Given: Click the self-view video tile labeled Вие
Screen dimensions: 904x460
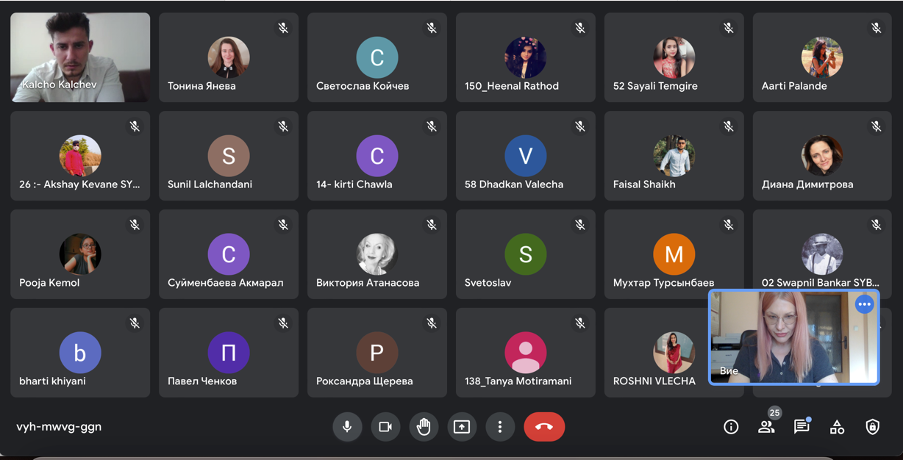Looking at the screenshot, I should [793, 337].
